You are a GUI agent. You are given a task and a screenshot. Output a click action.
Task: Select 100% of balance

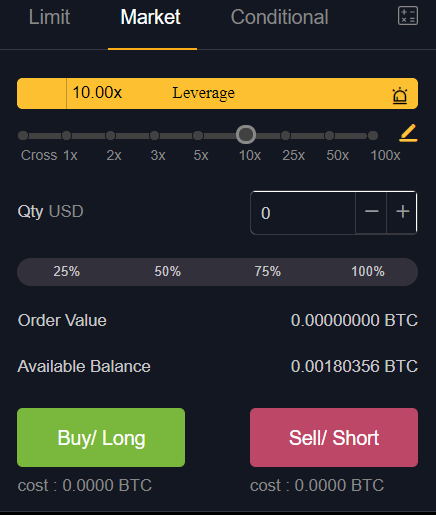click(x=368, y=271)
